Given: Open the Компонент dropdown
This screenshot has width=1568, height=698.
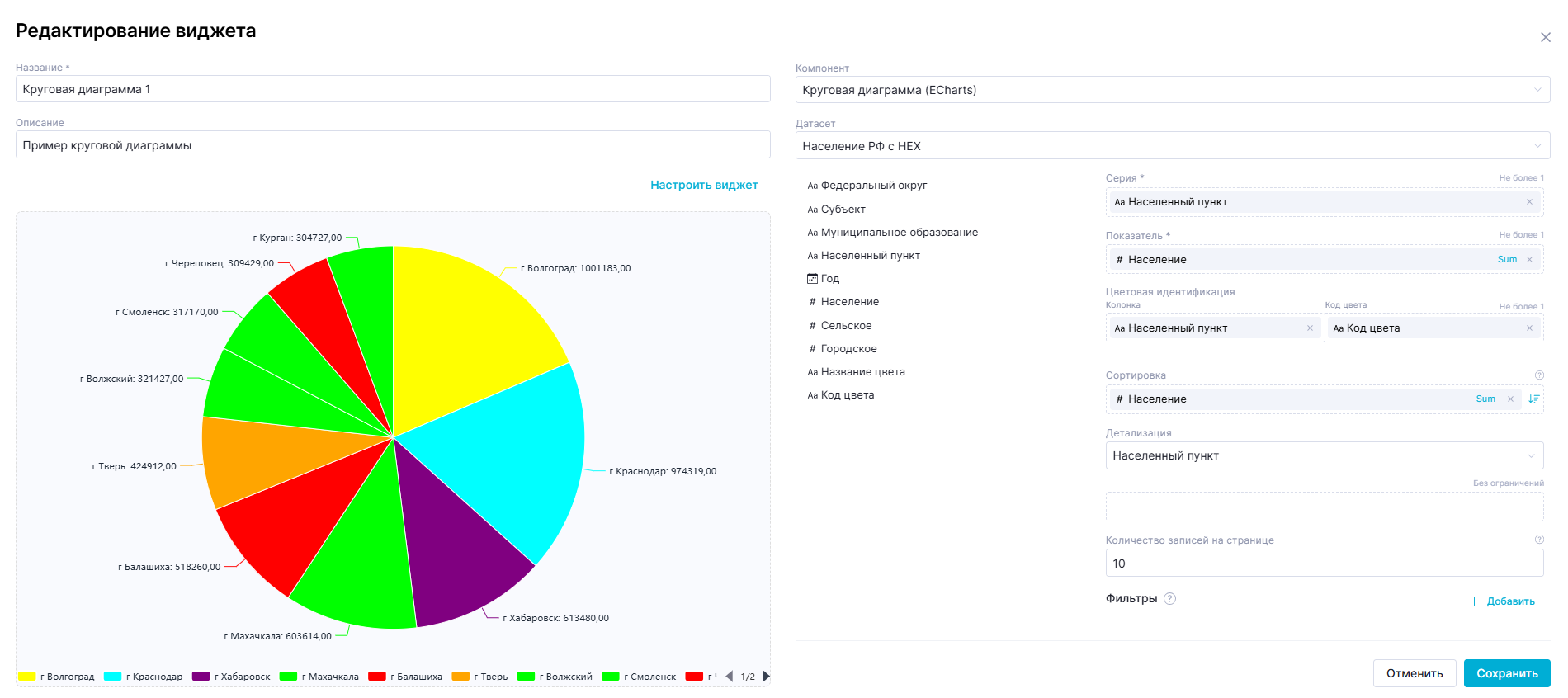Looking at the screenshot, I should click(1172, 90).
